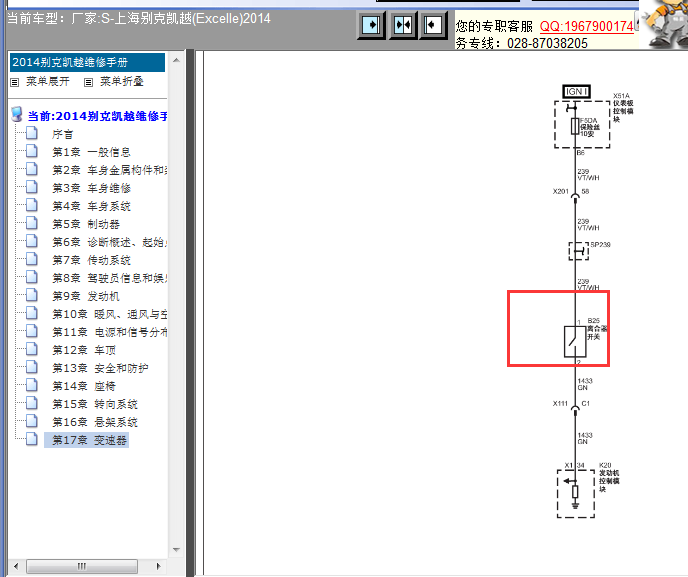
Task: Open 第5章 制动器
Action: 86,224
